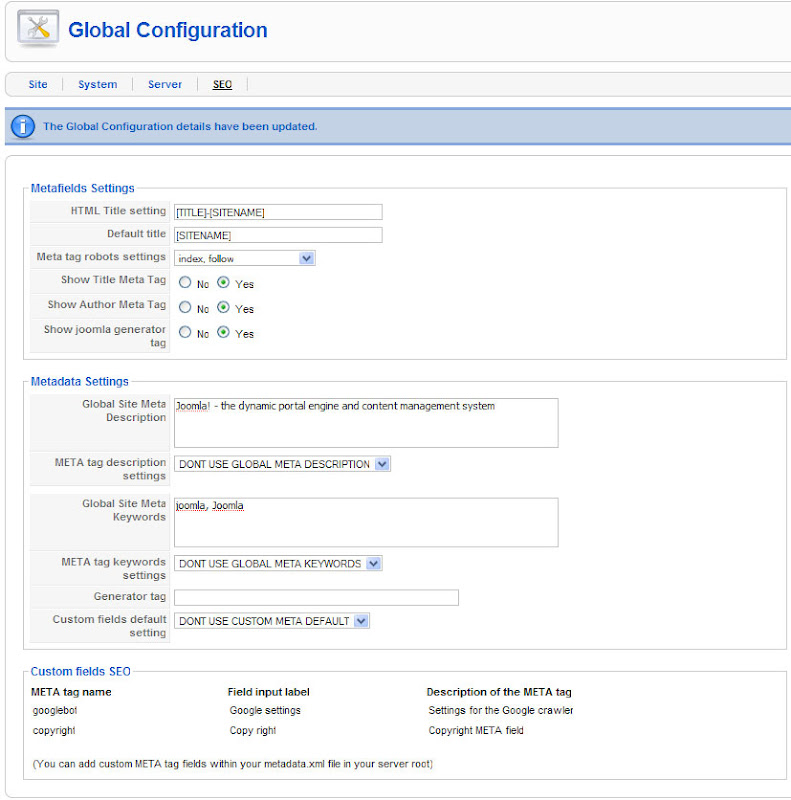This screenshot has height=800, width=791.
Task: Select the SEO tab
Action: point(222,85)
